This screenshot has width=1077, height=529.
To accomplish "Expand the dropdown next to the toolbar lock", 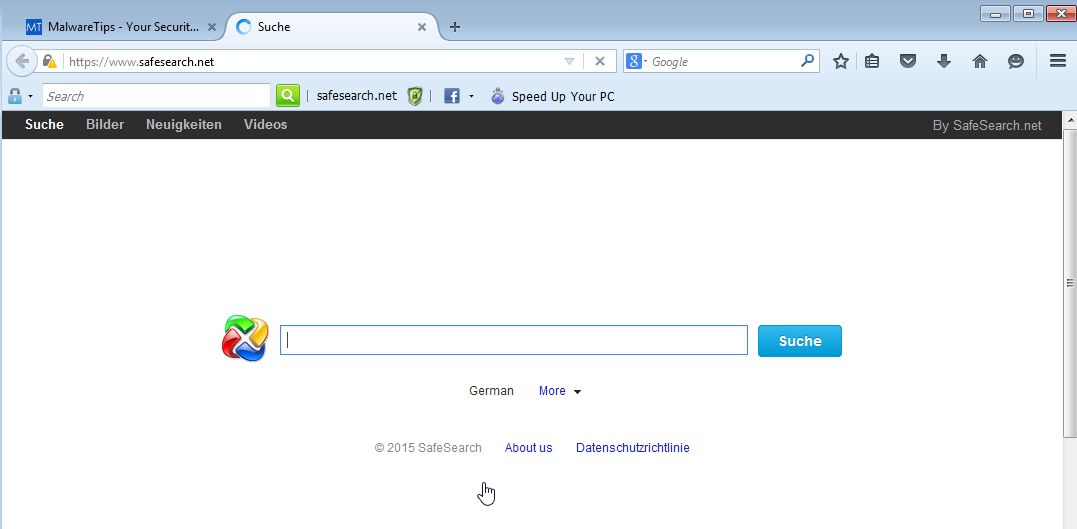I will [x=30, y=97].
